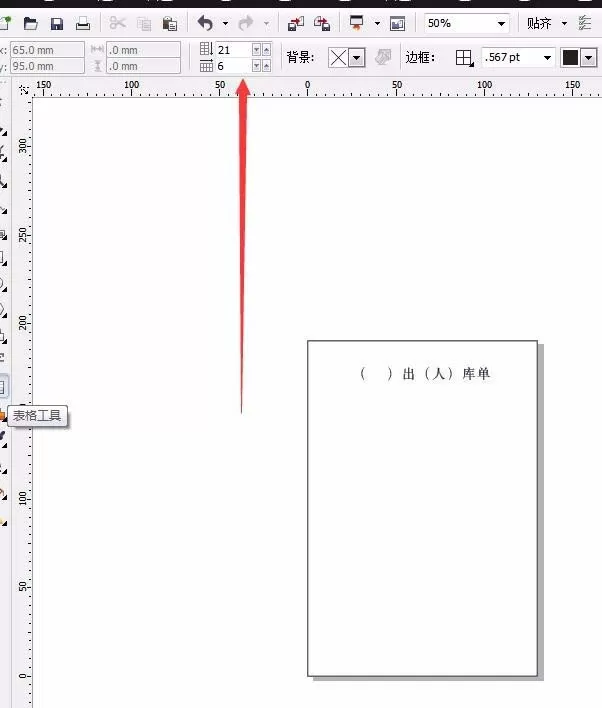This screenshot has width=602, height=708.
Task: Select the highlighted Table tool in toolbox
Action: click(2, 387)
